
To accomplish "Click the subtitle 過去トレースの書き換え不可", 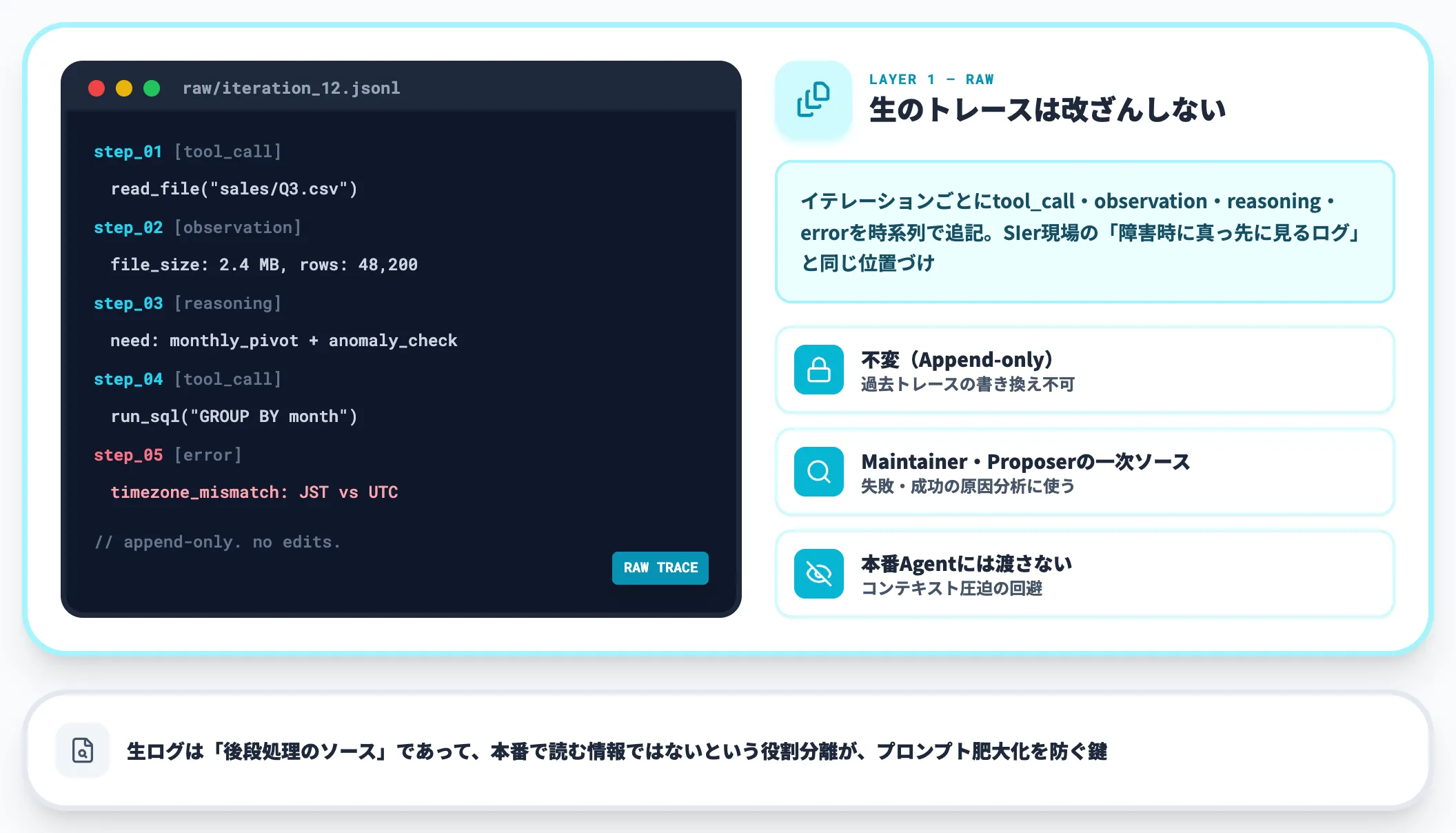I will pyautogui.click(x=968, y=384).
